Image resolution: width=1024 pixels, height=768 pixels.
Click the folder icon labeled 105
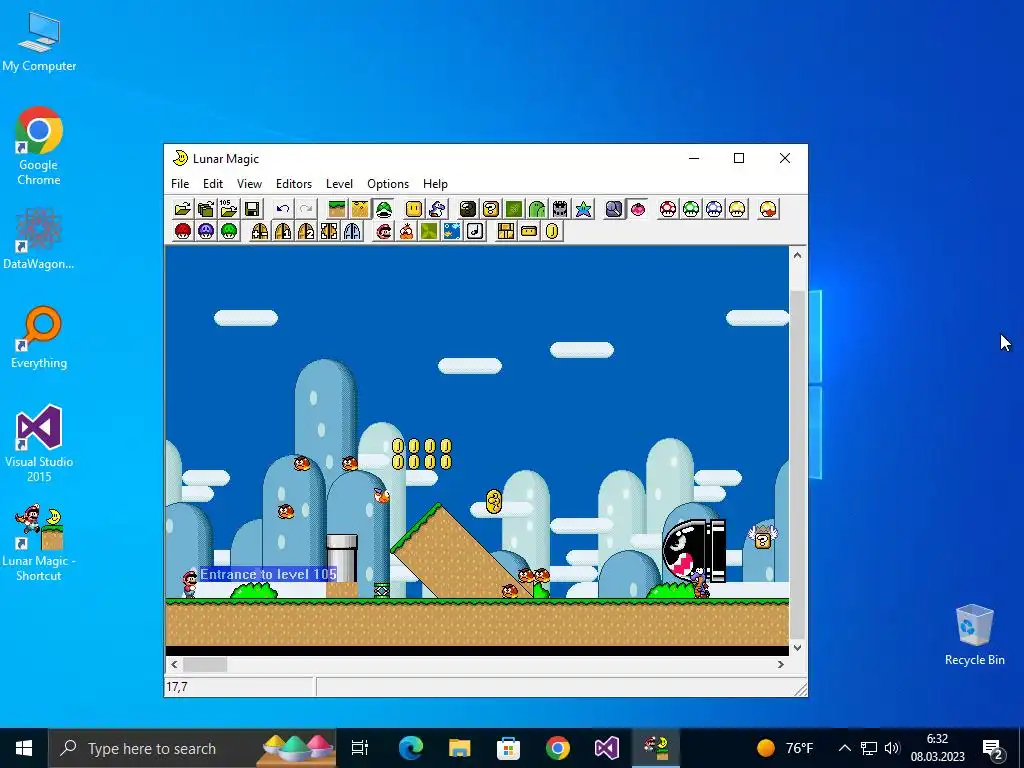pos(229,209)
